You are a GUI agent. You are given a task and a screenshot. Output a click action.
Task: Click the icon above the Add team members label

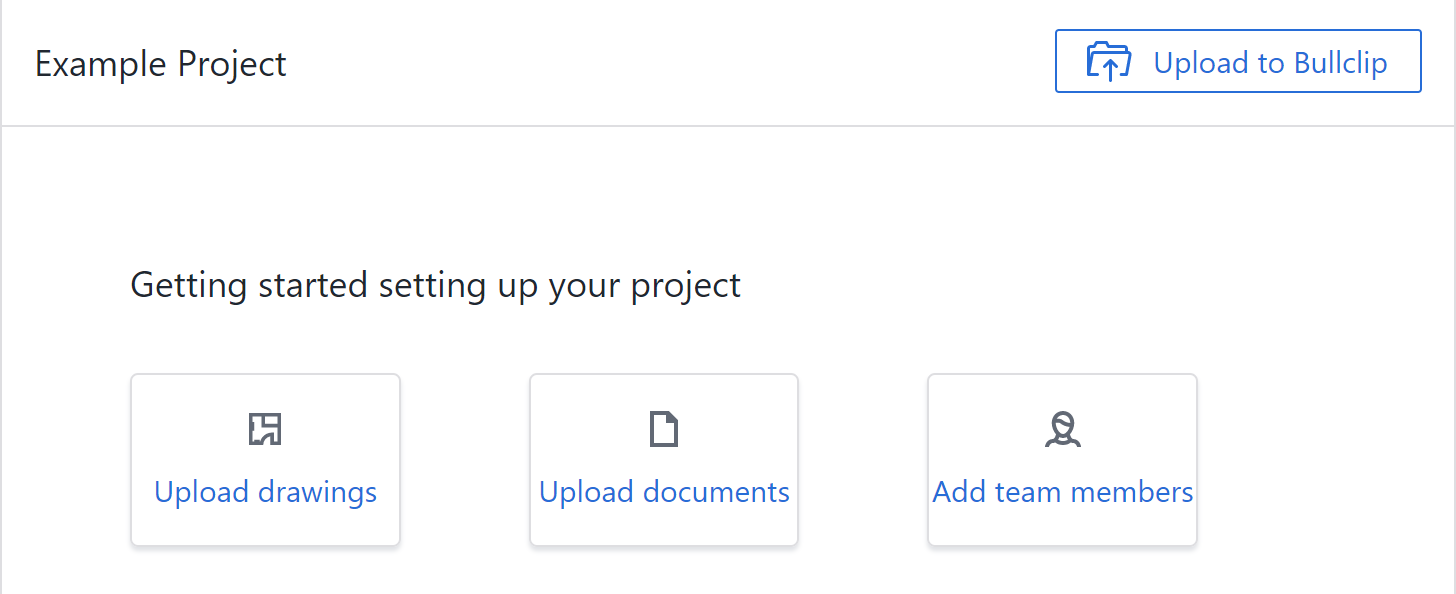click(x=1062, y=429)
